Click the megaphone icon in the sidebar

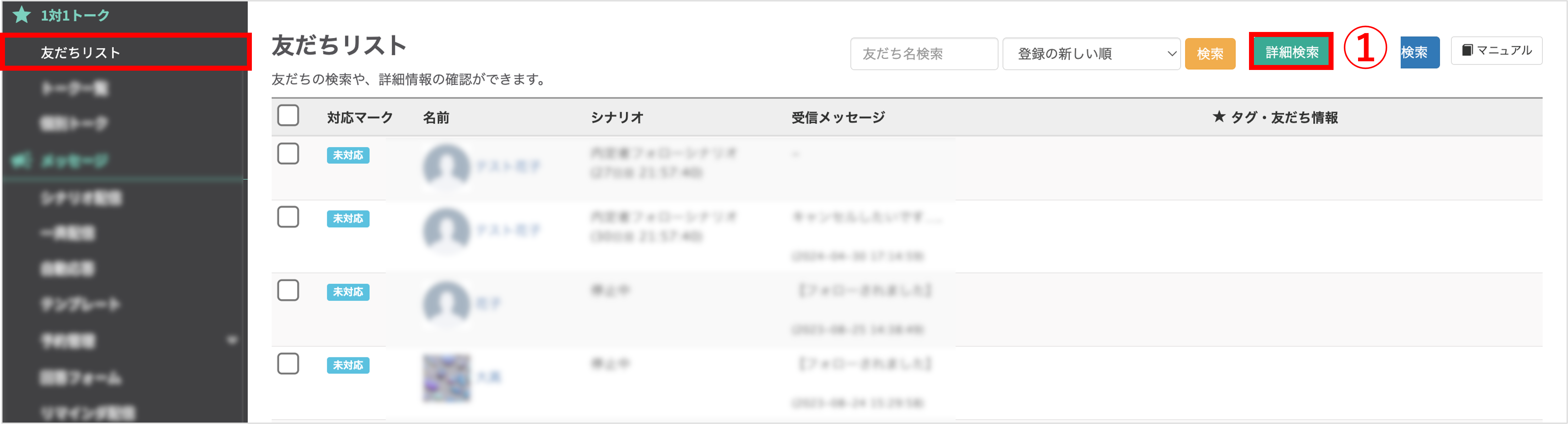tap(21, 161)
